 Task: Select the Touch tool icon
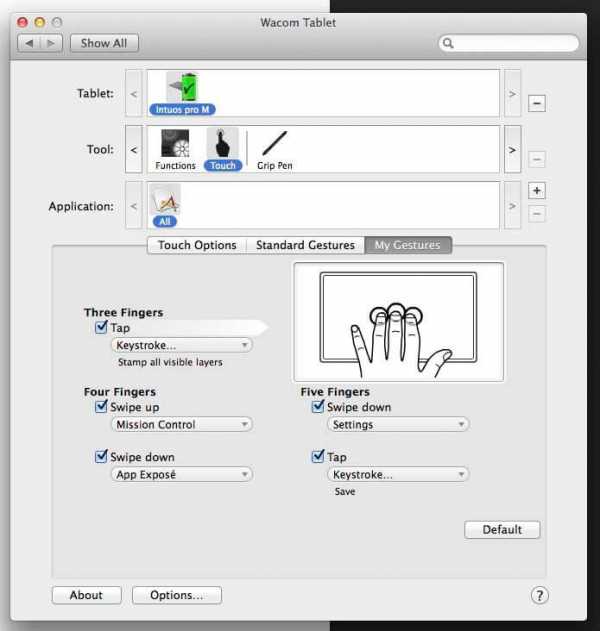pyautogui.click(x=223, y=150)
